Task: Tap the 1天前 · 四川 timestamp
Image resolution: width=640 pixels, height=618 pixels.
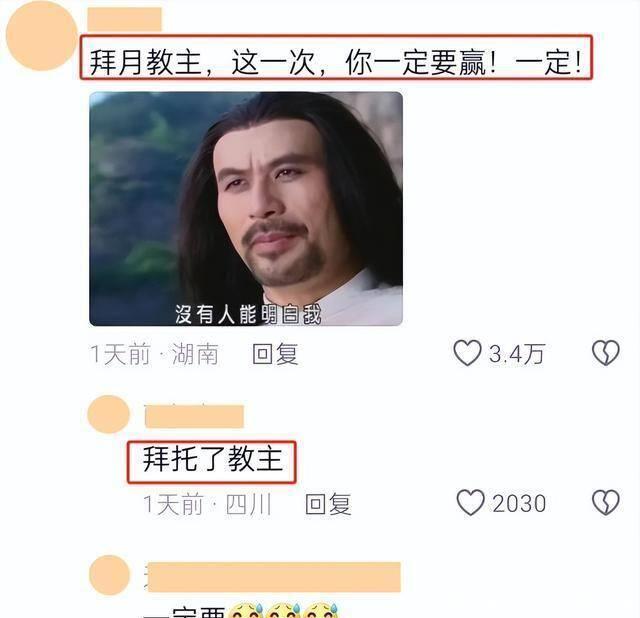Action: pos(207,504)
